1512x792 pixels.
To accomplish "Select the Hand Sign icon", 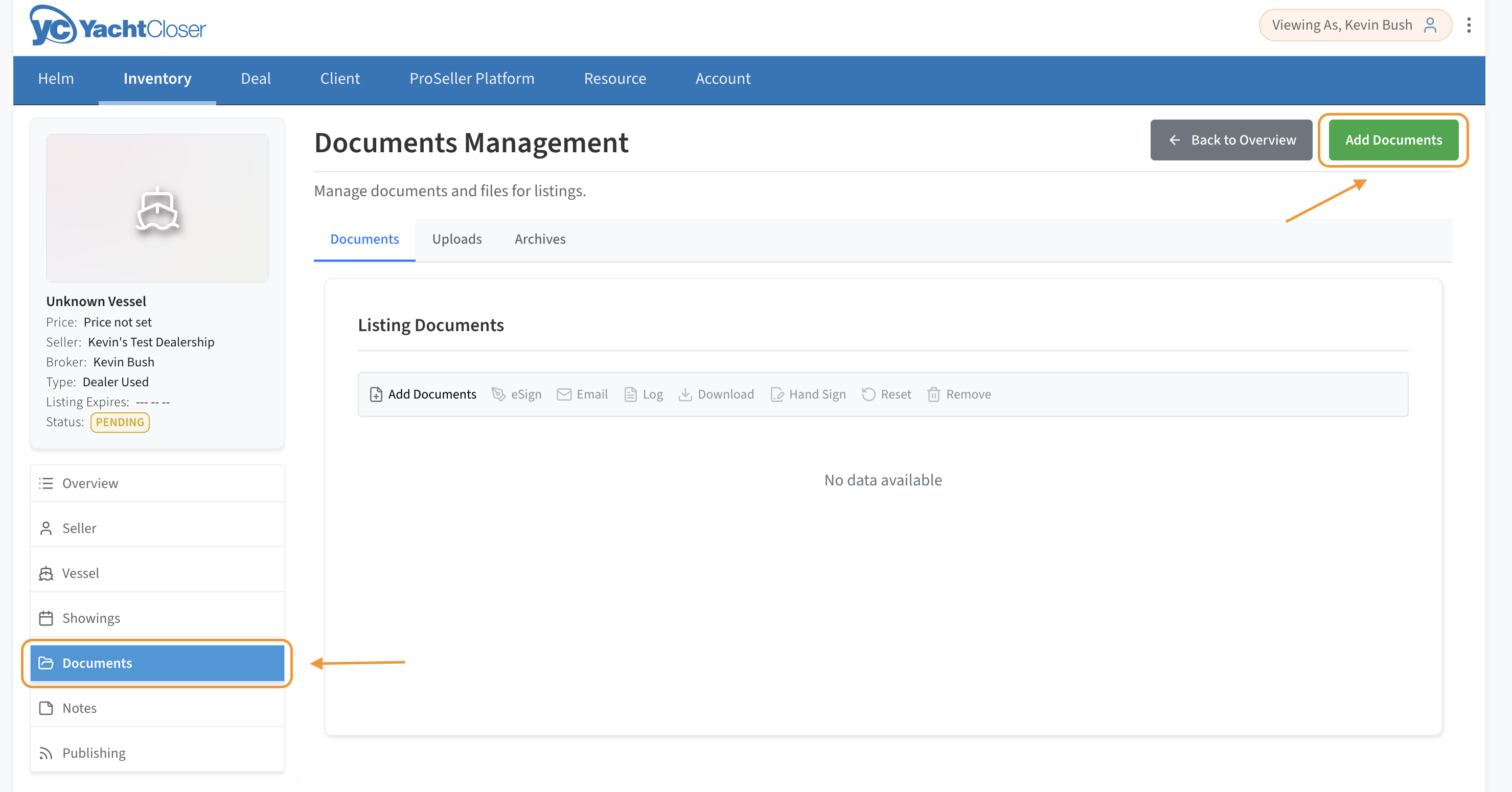I will click(777, 394).
